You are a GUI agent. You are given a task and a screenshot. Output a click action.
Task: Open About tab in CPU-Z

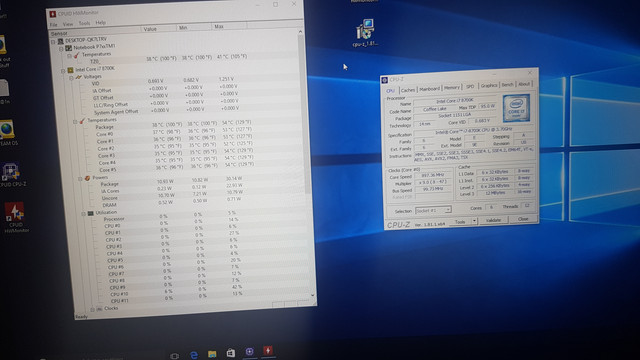tap(524, 84)
